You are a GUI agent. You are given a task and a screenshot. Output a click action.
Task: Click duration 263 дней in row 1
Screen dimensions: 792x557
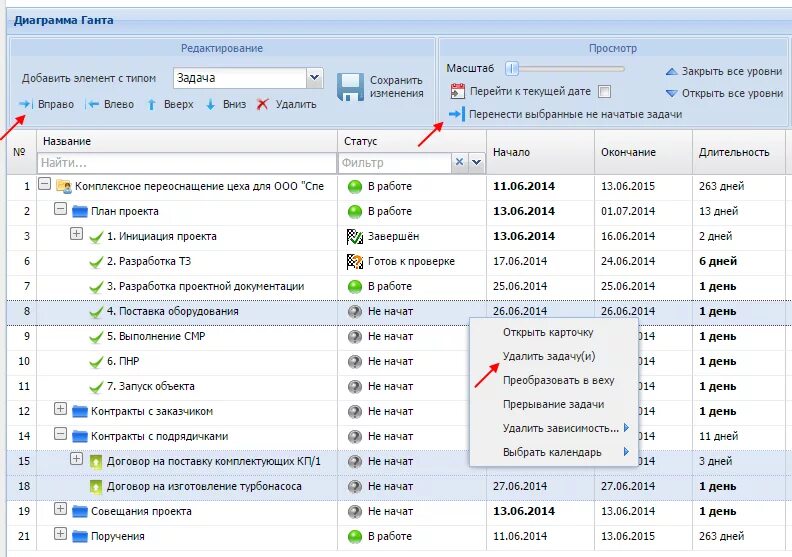721,186
